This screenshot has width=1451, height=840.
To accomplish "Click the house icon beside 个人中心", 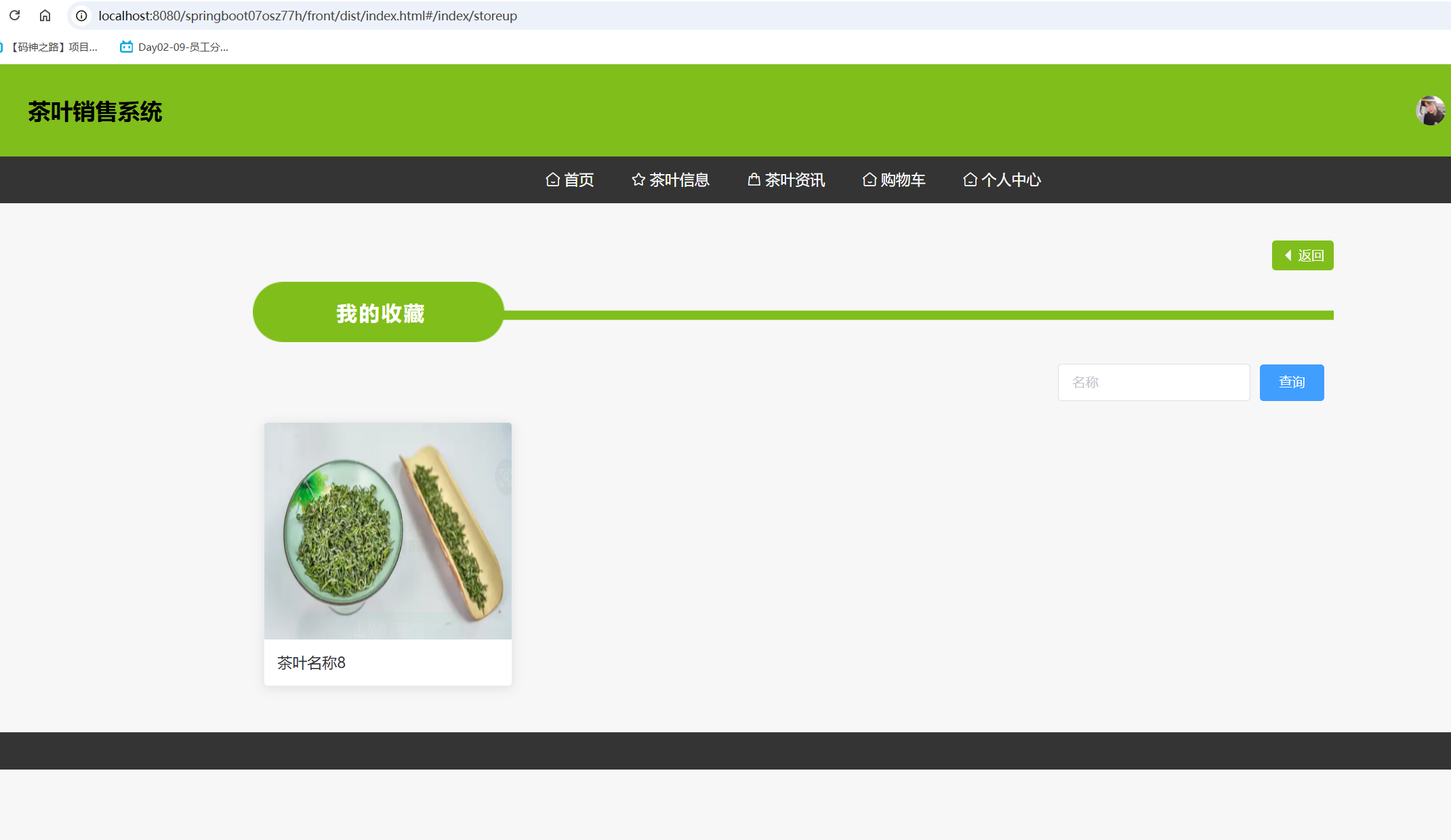I will coord(970,180).
